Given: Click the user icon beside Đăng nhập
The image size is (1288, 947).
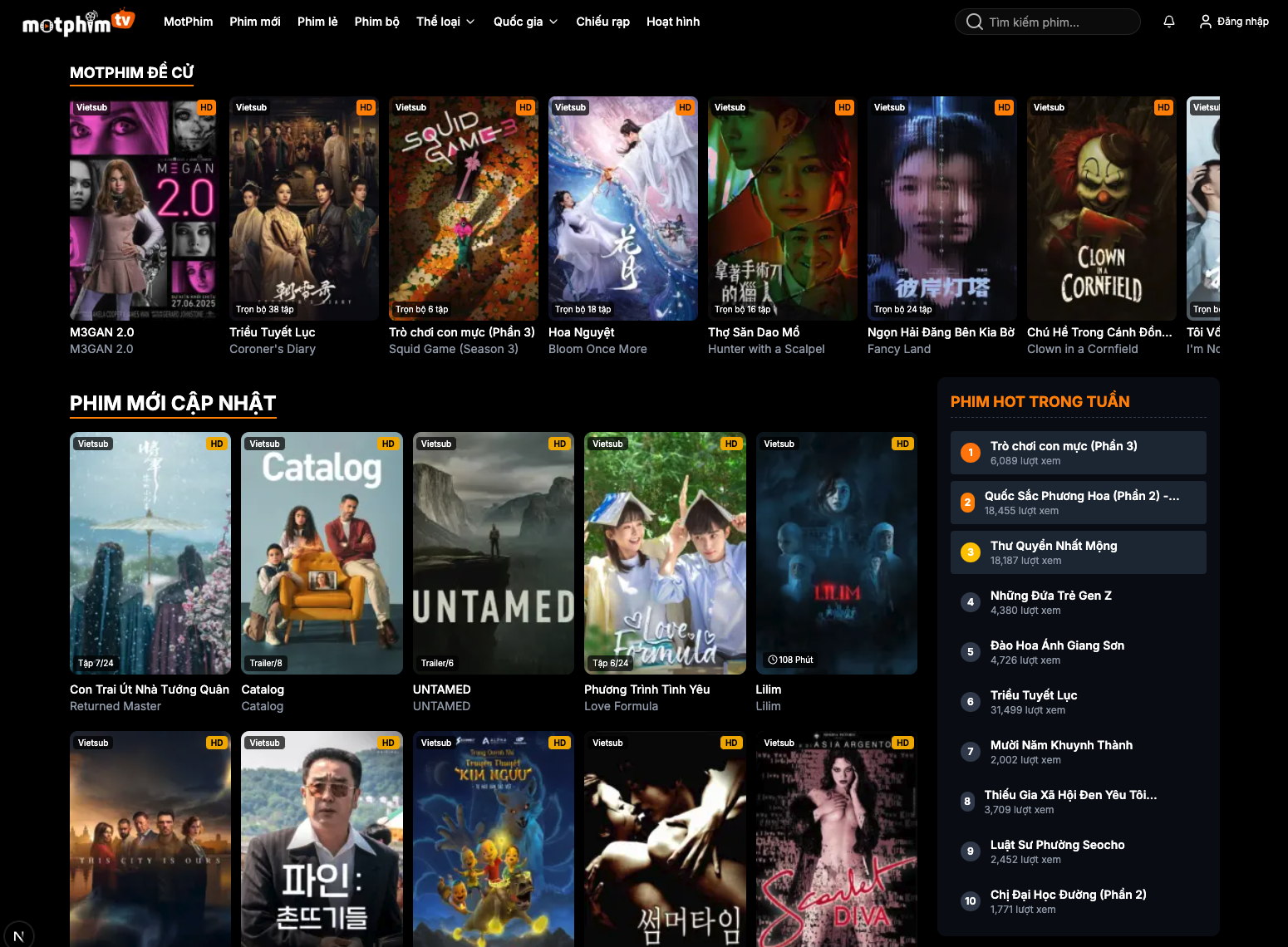Looking at the screenshot, I should (x=1205, y=22).
